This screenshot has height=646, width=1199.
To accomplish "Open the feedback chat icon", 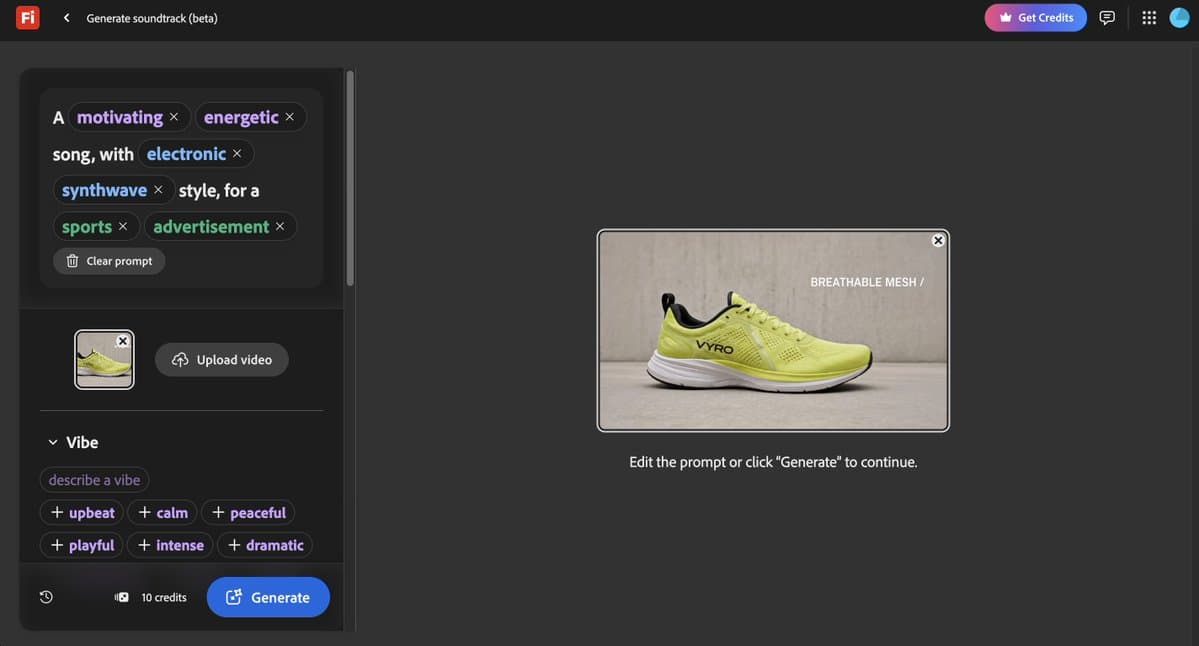I will [x=1106, y=18].
